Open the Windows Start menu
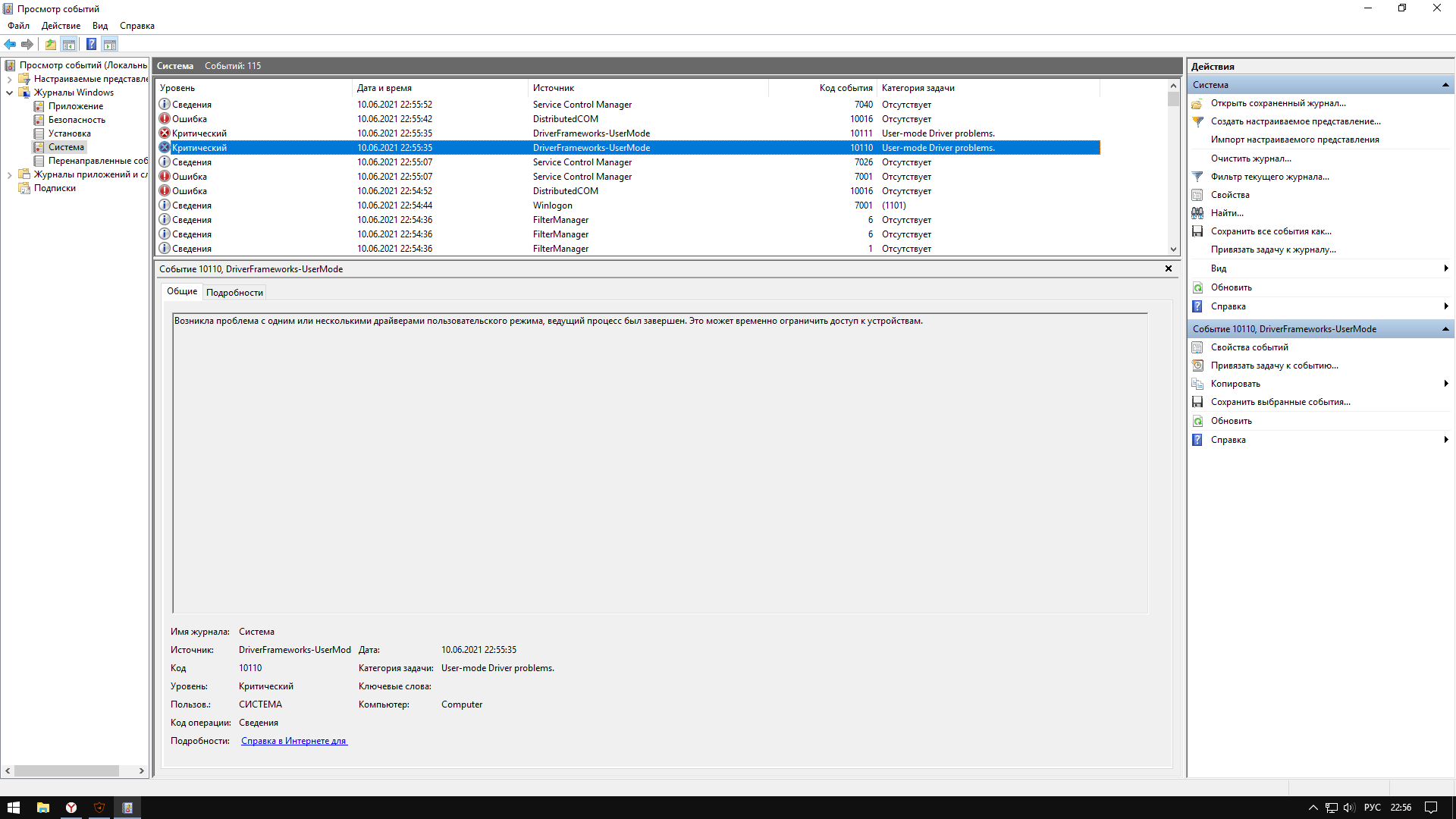This screenshot has width=1456, height=819. pos(14,808)
